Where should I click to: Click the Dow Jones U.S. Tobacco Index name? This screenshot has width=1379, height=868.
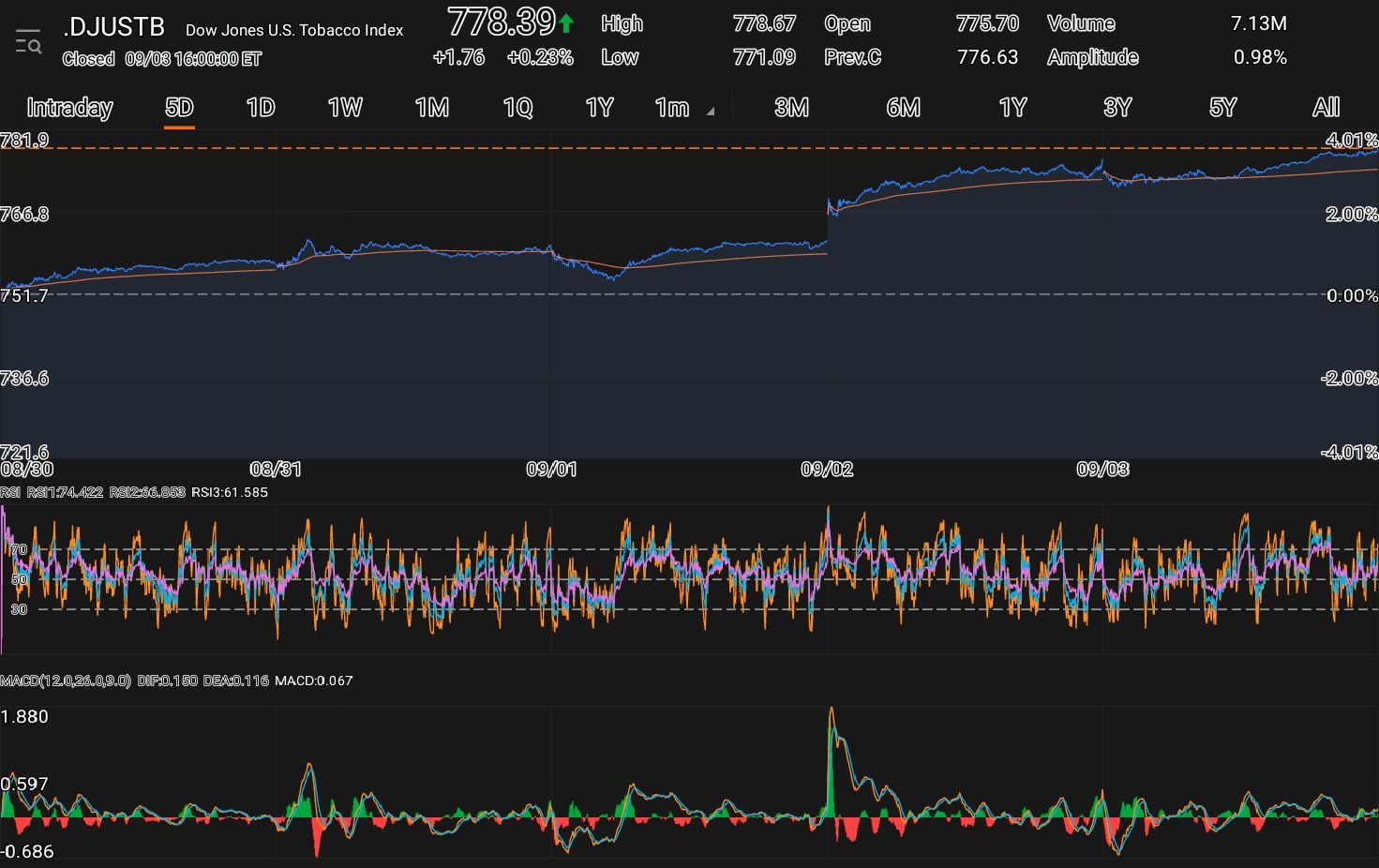pyautogui.click(x=294, y=30)
